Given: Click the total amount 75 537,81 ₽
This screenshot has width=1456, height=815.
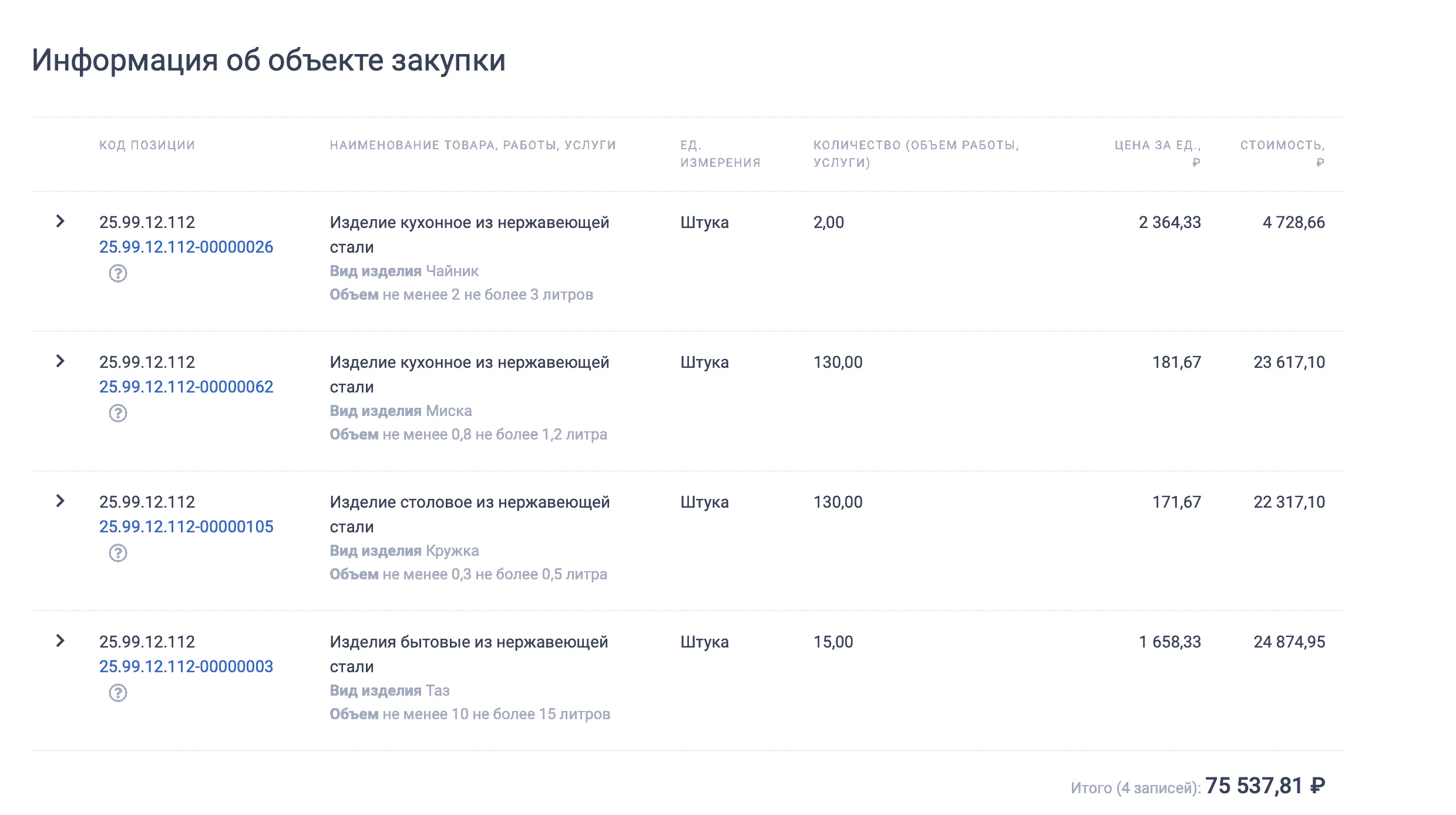Looking at the screenshot, I should [1265, 786].
